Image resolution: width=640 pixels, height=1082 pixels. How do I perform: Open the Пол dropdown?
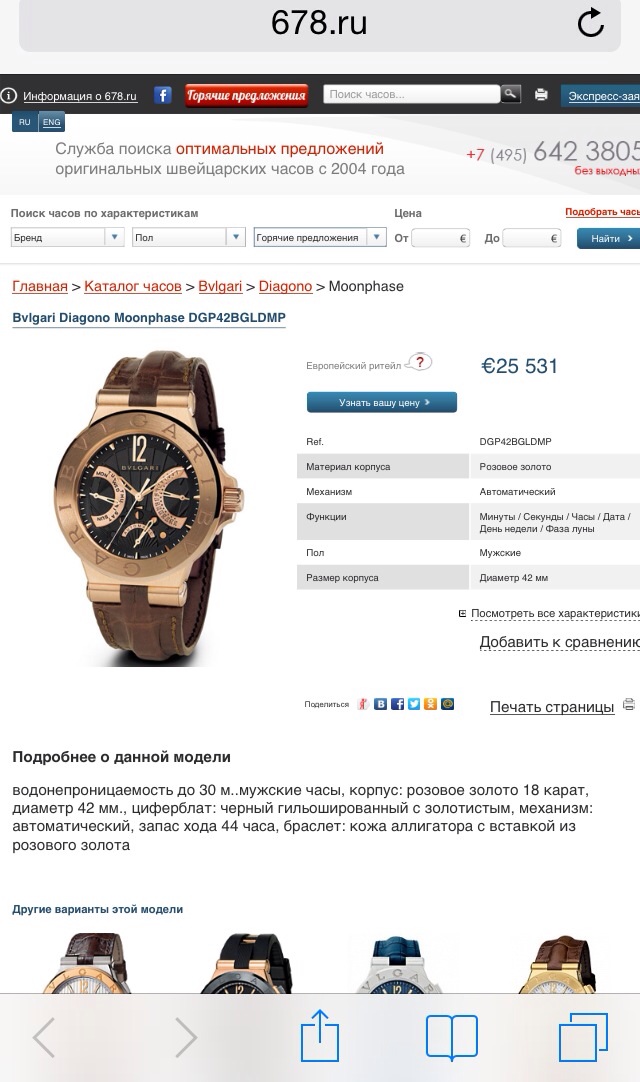coord(188,237)
